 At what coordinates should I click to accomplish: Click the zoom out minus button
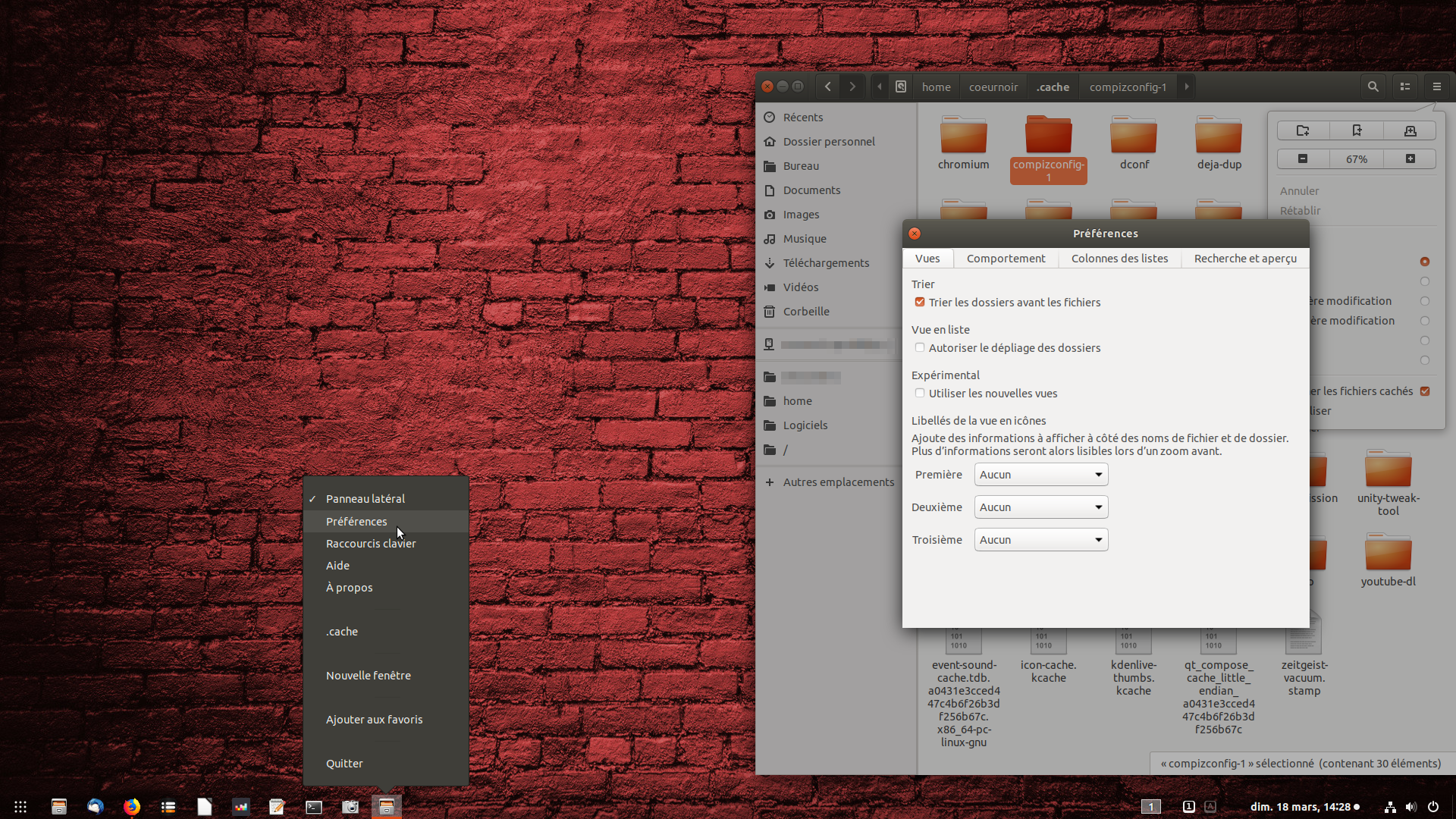tap(1303, 158)
